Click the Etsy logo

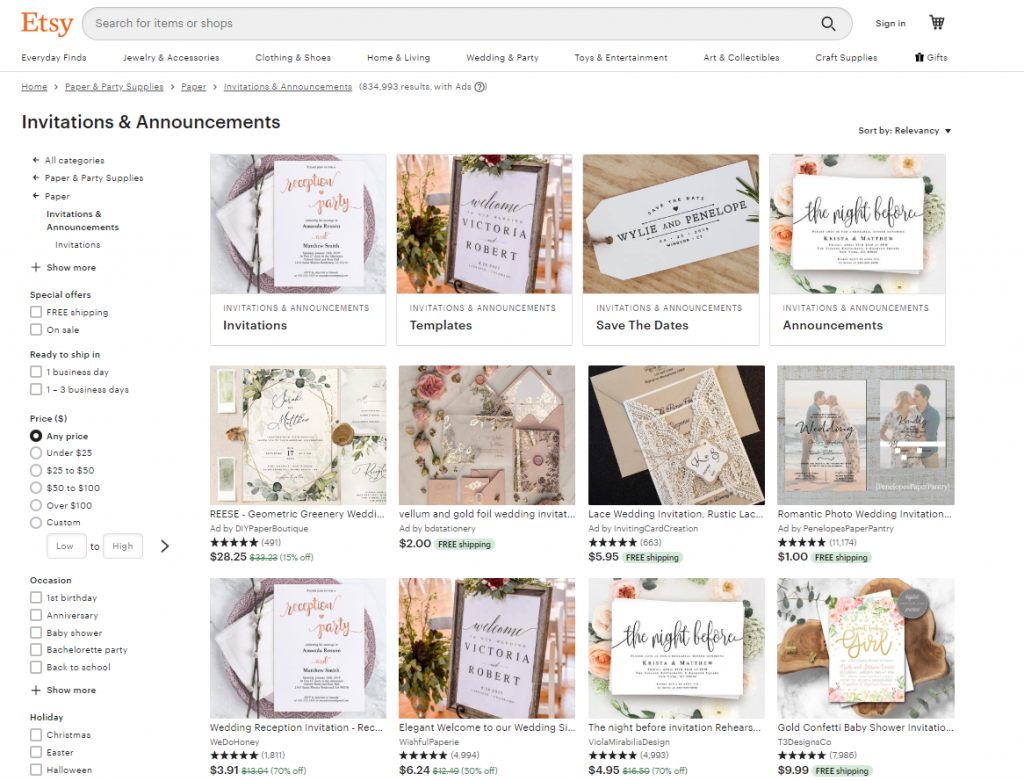46,23
